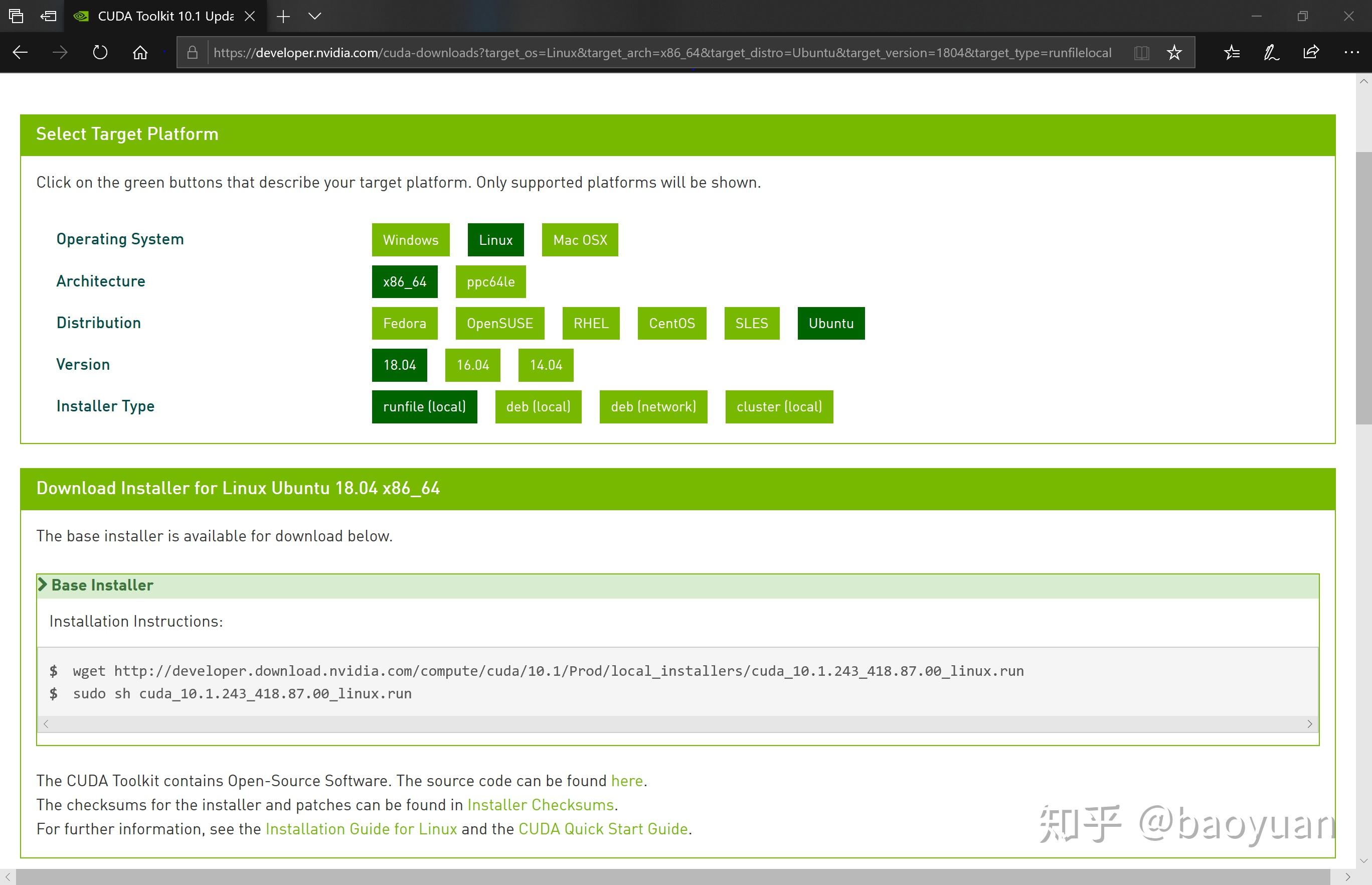Open the reading view book icon

point(1141,53)
